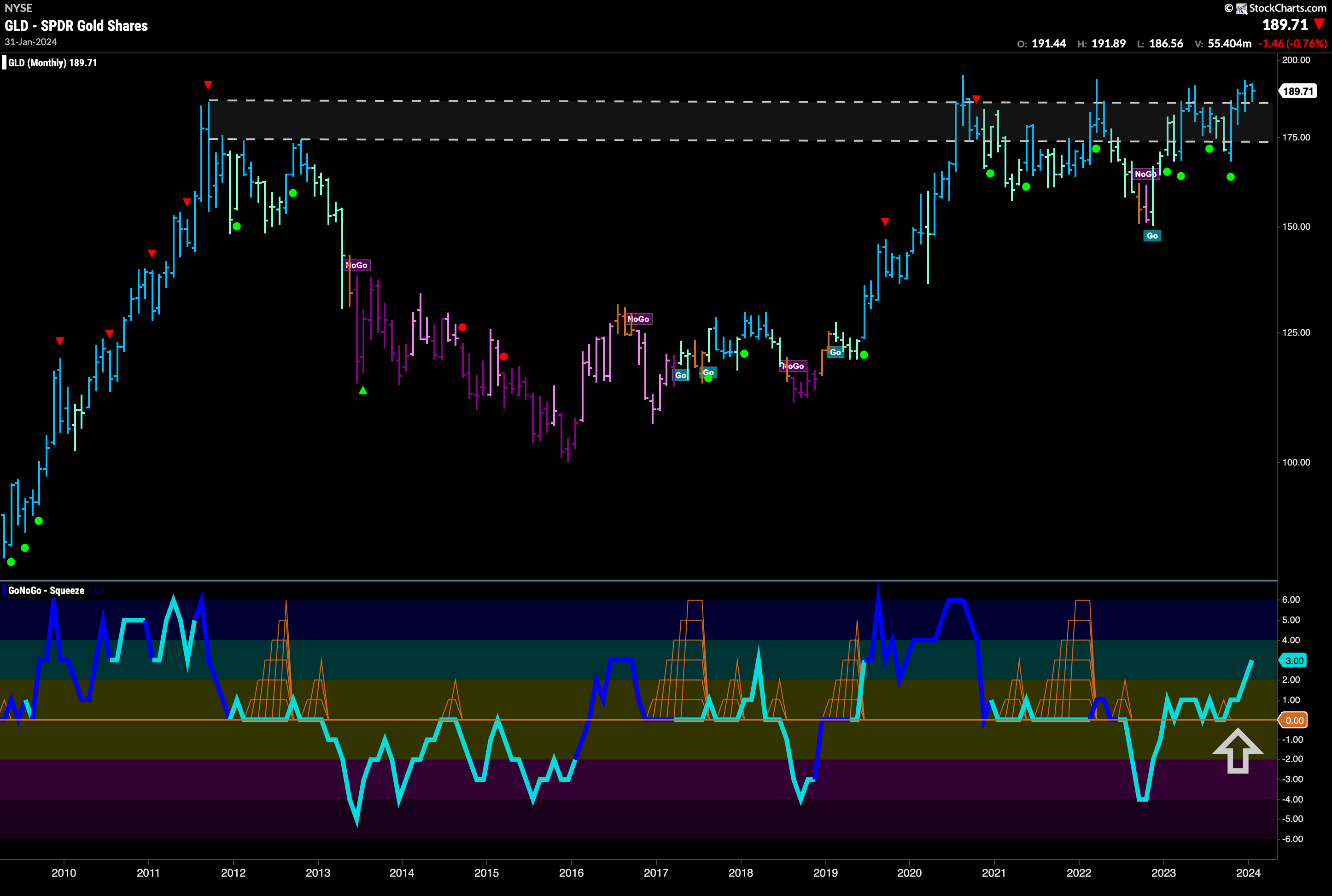The image size is (1332, 896).
Task: Click the StockCharts.com logo
Action: click(x=1275, y=8)
